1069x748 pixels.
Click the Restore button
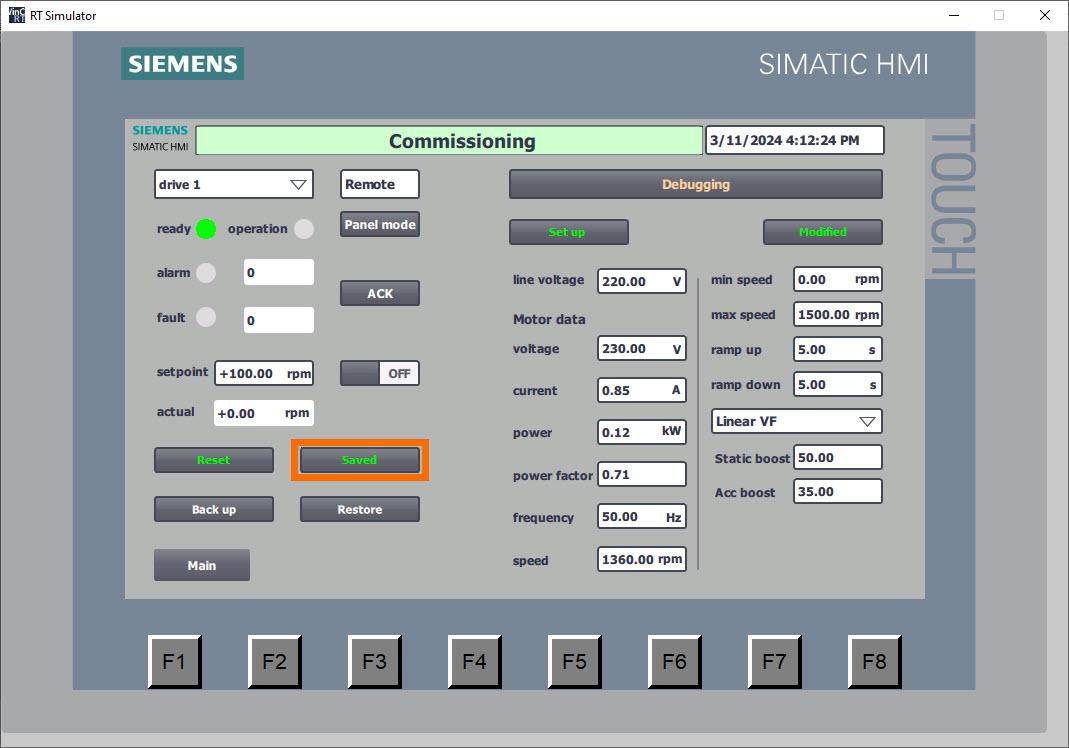359,509
